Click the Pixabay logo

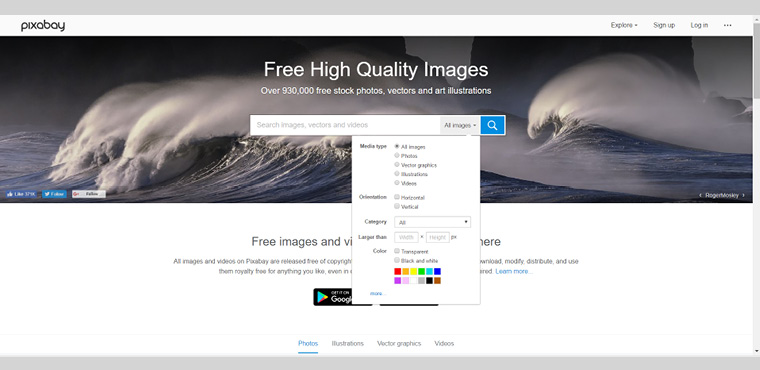(43, 26)
